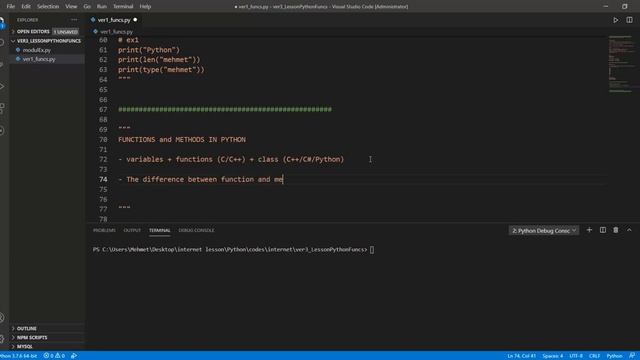Switch to the Debug Console tab

(196, 230)
